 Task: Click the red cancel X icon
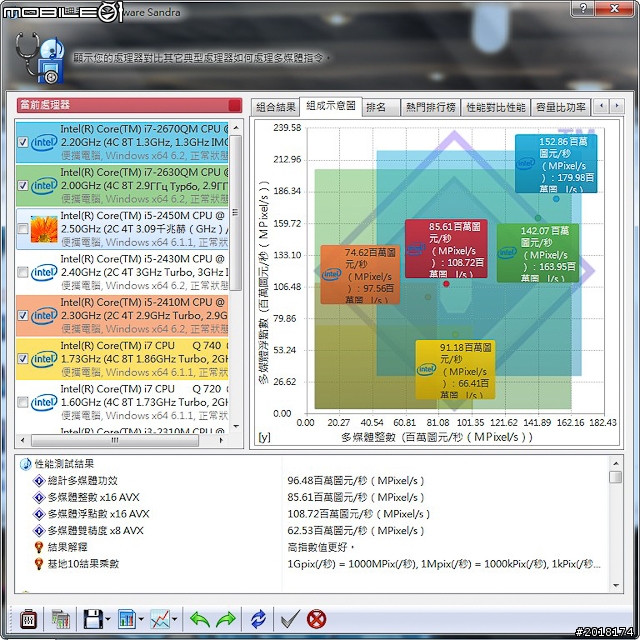pyautogui.click(x=316, y=619)
